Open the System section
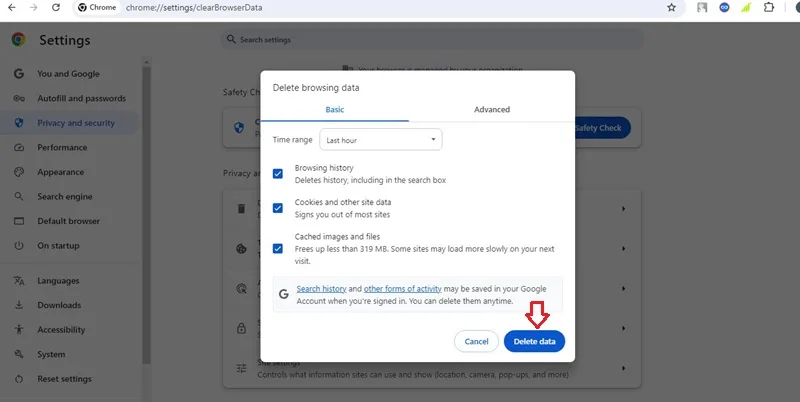The height and width of the screenshot is (402, 800). (x=51, y=354)
